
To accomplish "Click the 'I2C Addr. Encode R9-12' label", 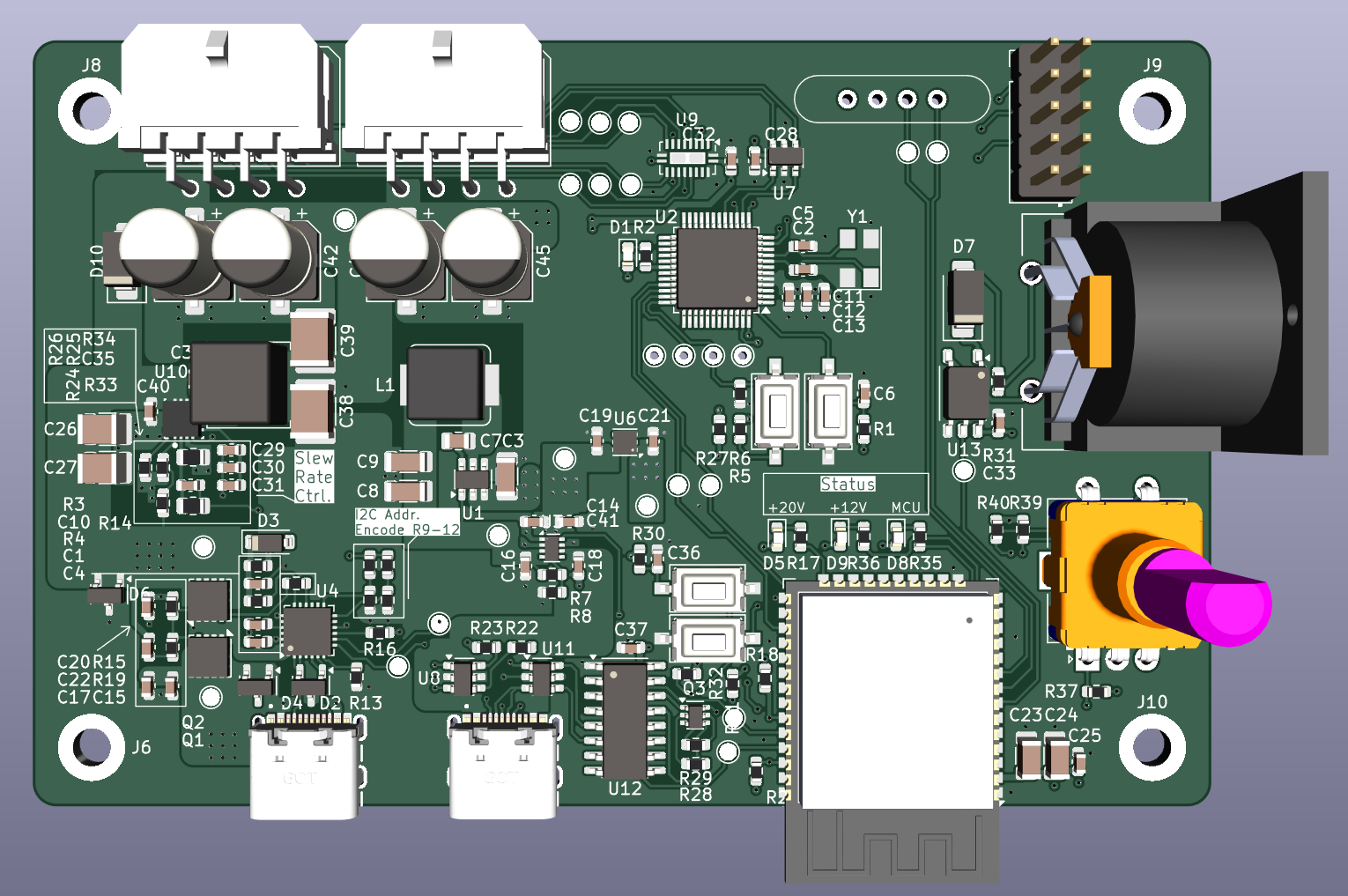I will [407, 522].
